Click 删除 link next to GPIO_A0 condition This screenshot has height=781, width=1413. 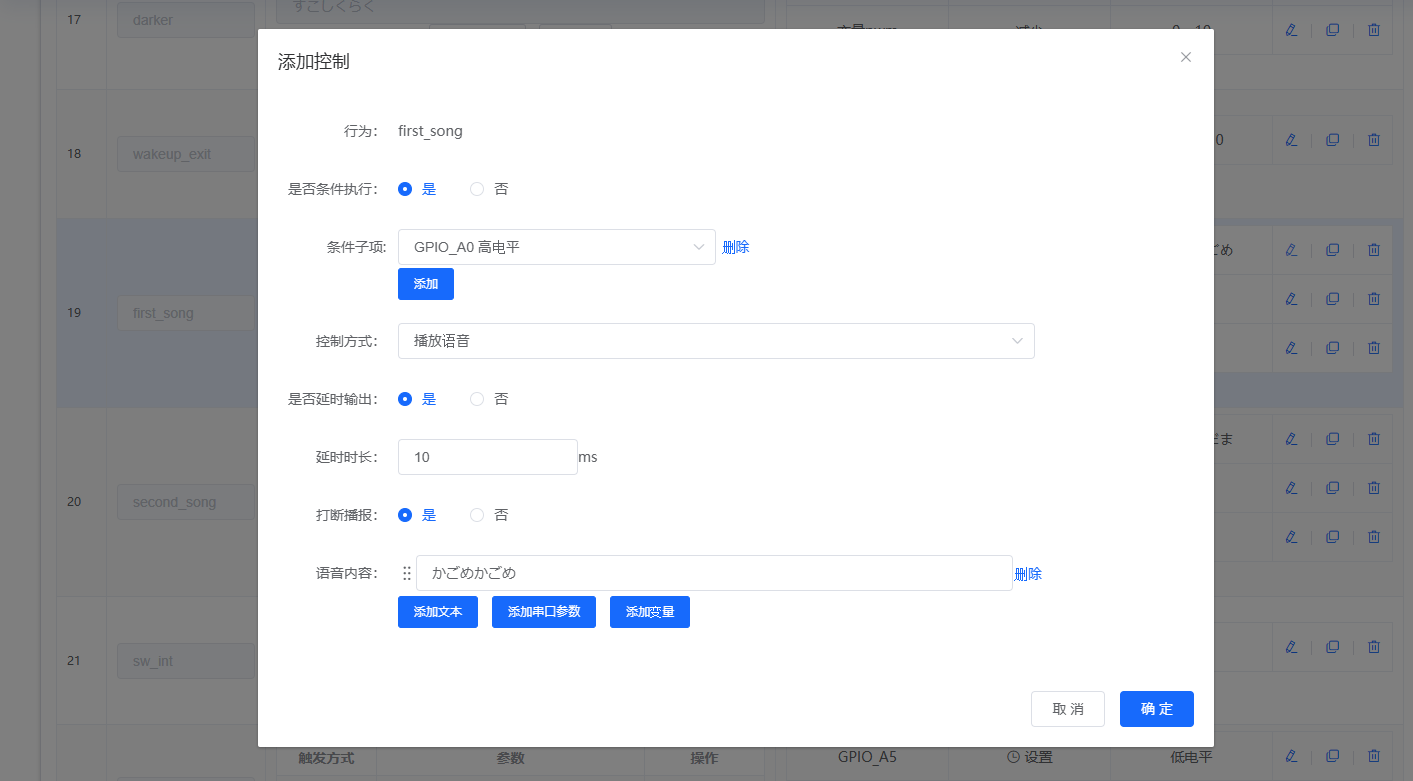coord(736,247)
